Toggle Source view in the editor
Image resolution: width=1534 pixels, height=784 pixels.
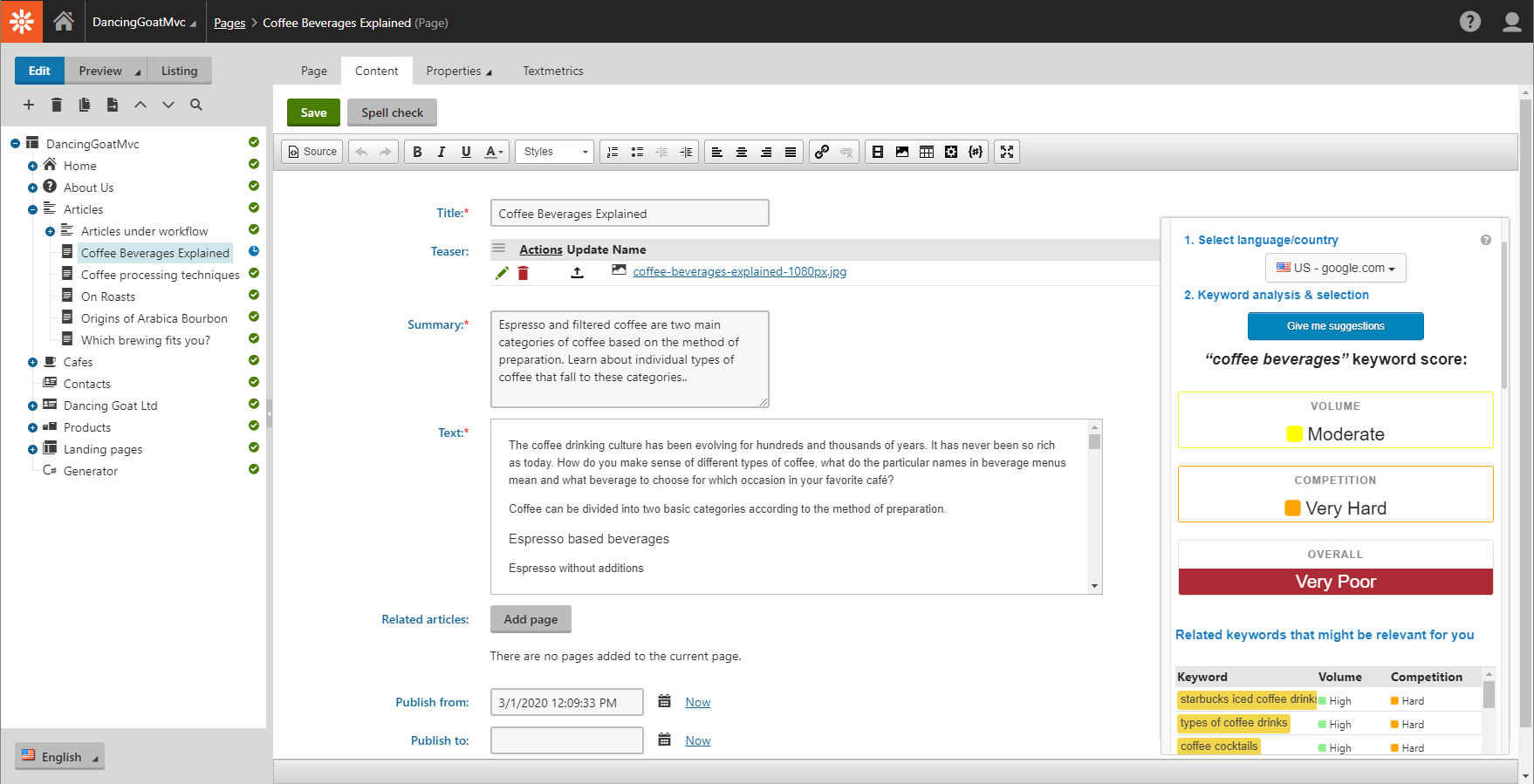tap(312, 152)
